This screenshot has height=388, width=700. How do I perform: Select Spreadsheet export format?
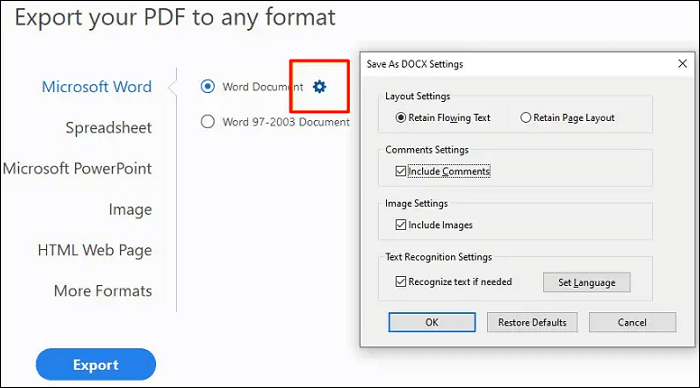point(108,128)
